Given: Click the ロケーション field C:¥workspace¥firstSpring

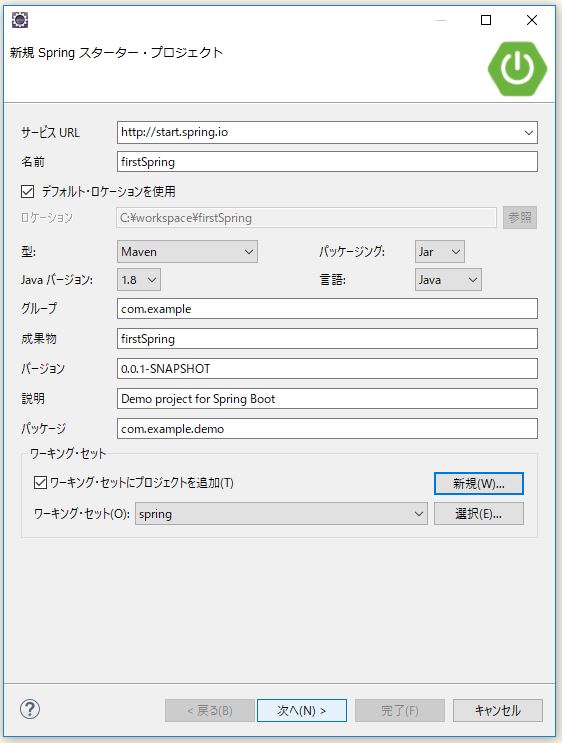Looking at the screenshot, I should tap(306, 217).
